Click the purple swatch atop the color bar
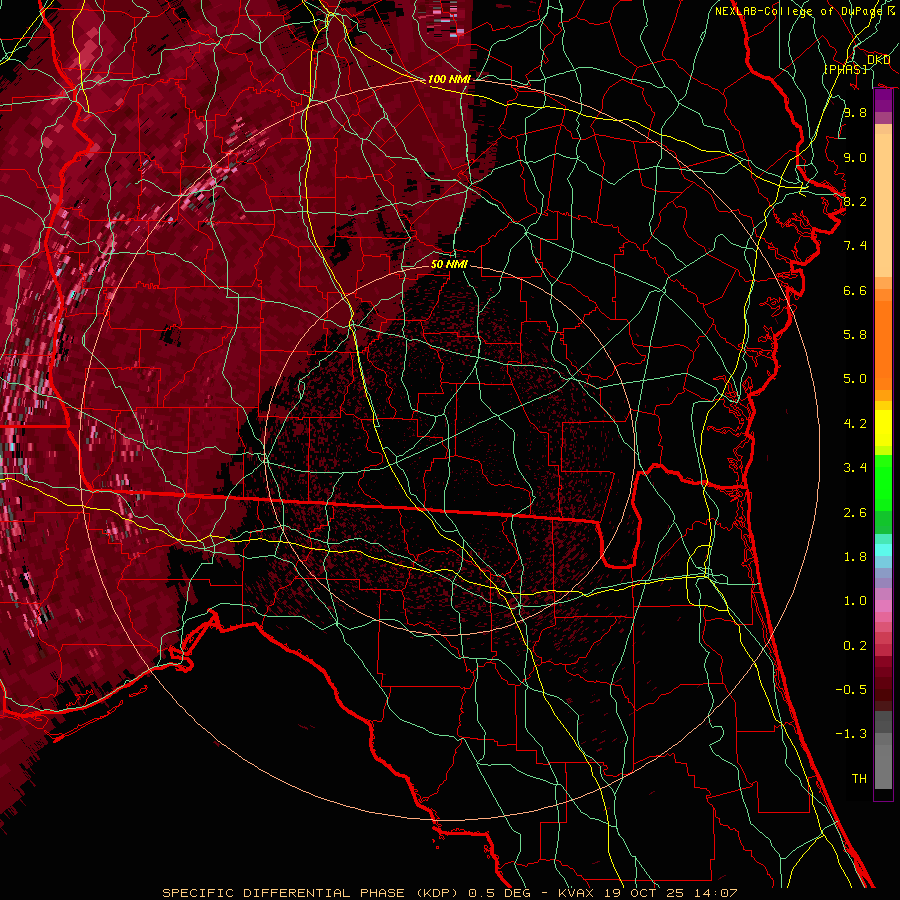The image size is (900, 900). (x=883, y=101)
